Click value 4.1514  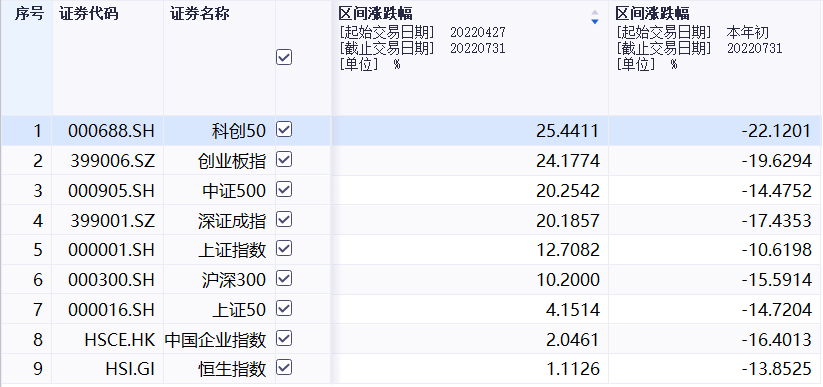point(573,310)
